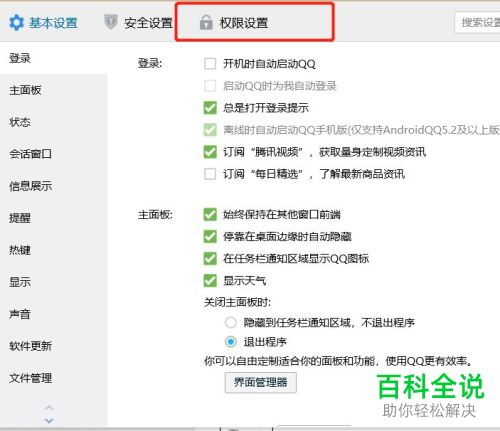Check 订阅每日精选 option
The height and width of the screenshot is (431, 500).
point(210,174)
